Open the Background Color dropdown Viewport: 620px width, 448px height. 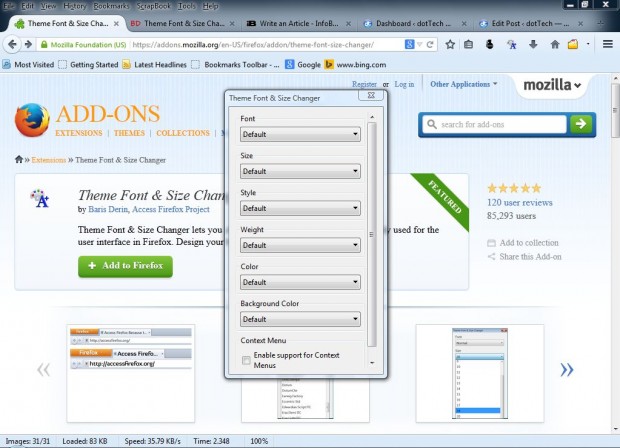point(300,319)
